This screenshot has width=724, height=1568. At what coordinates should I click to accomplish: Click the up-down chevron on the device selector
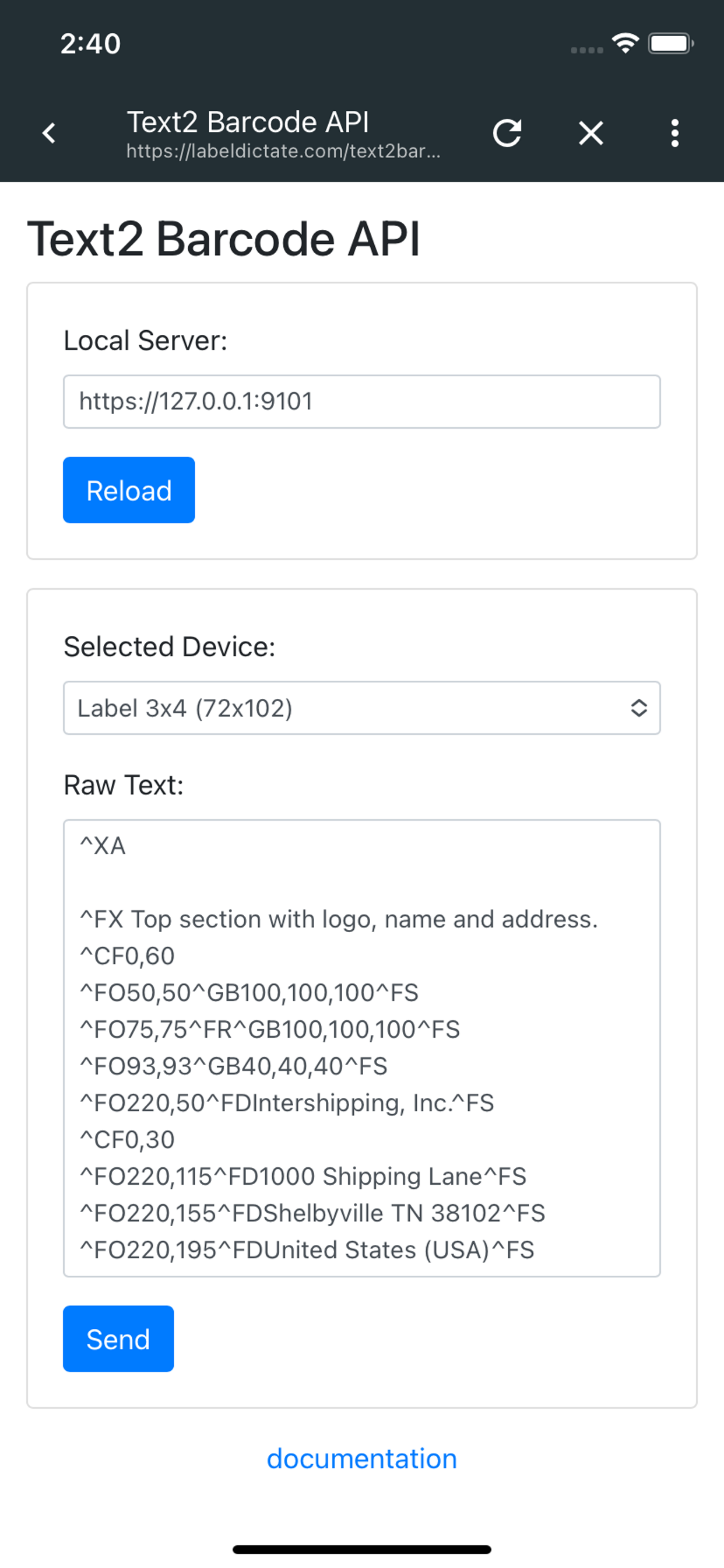(638, 708)
